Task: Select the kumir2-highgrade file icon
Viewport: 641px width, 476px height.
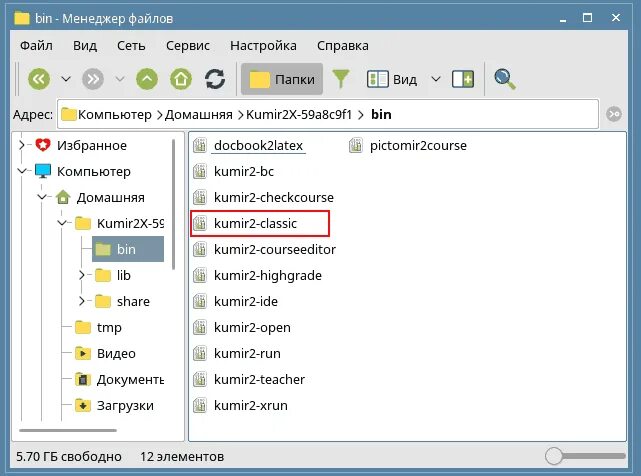Action: coord(200,275)
